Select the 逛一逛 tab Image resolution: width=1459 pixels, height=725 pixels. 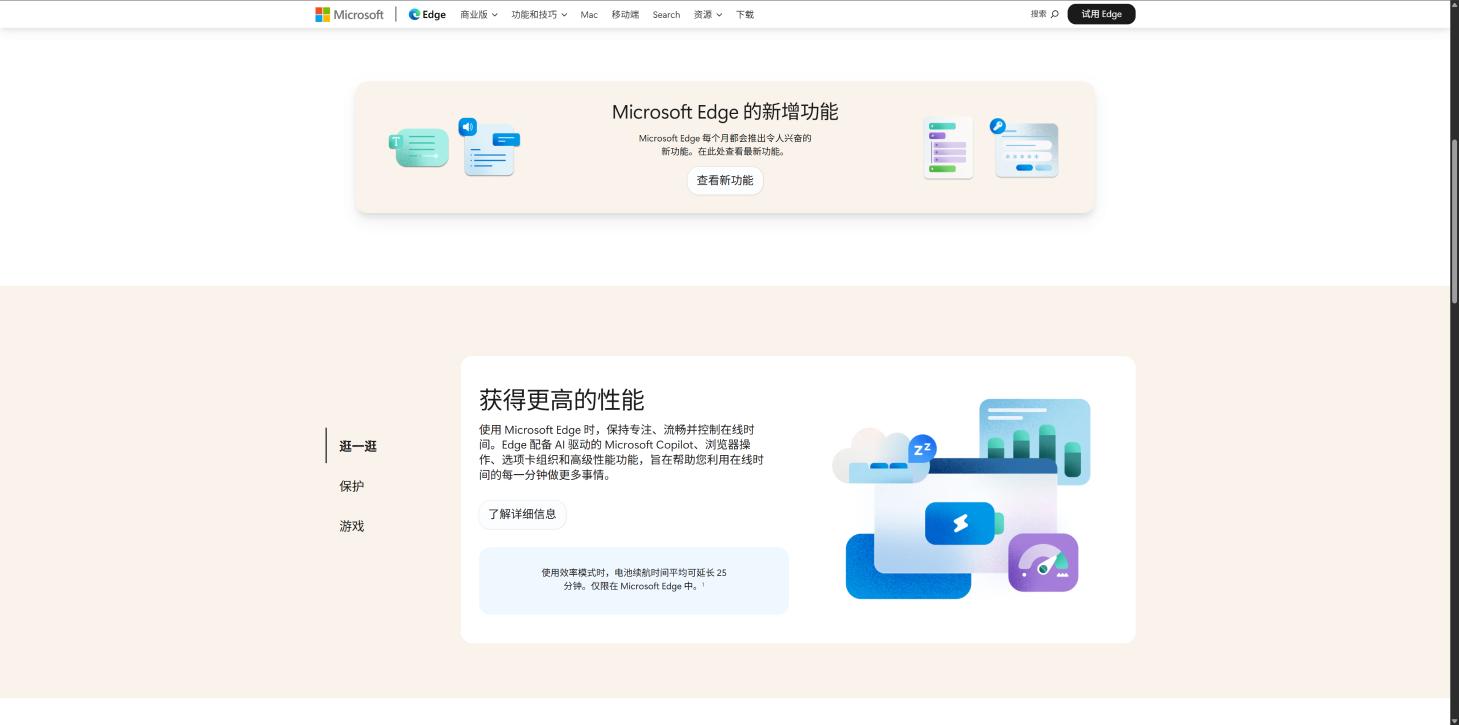(x=358, y=446)
